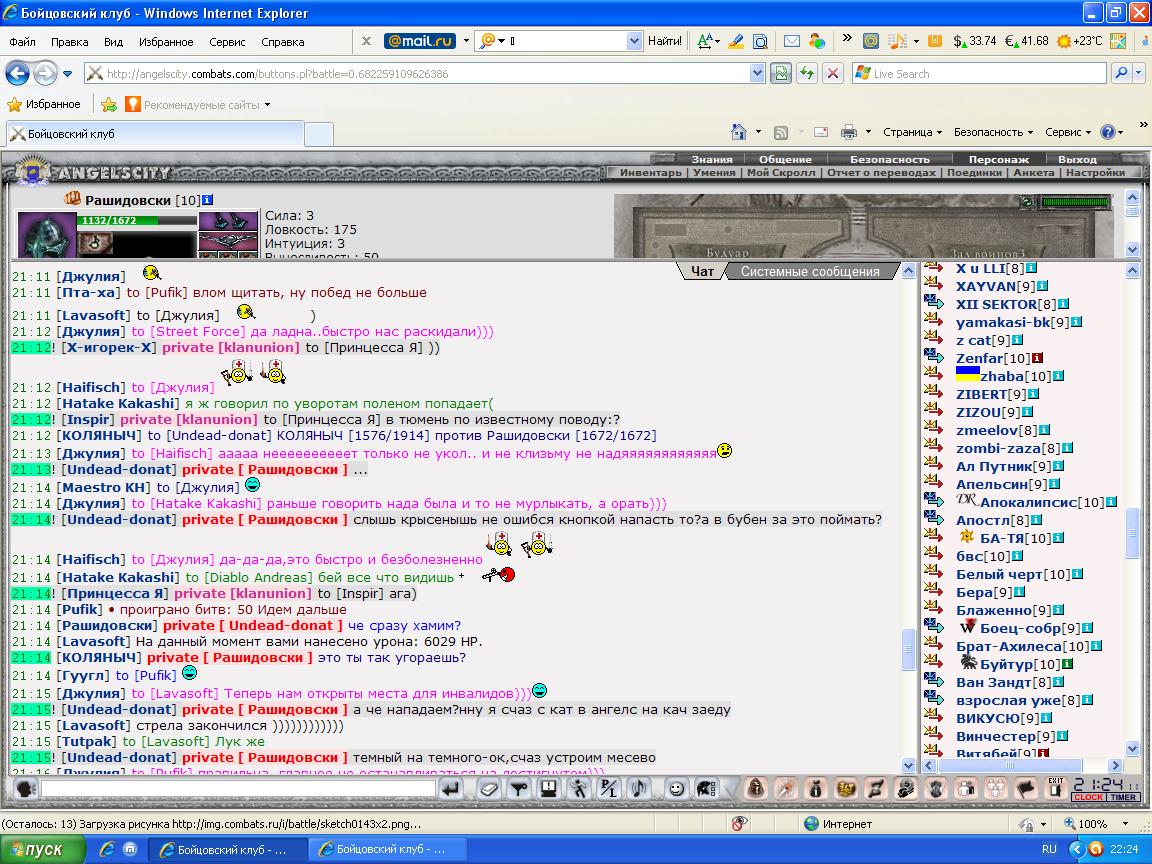This screenshot has width=1152, height=864.
Task: Click the Mail.ru toolbar logo
Action: point(420,41)
